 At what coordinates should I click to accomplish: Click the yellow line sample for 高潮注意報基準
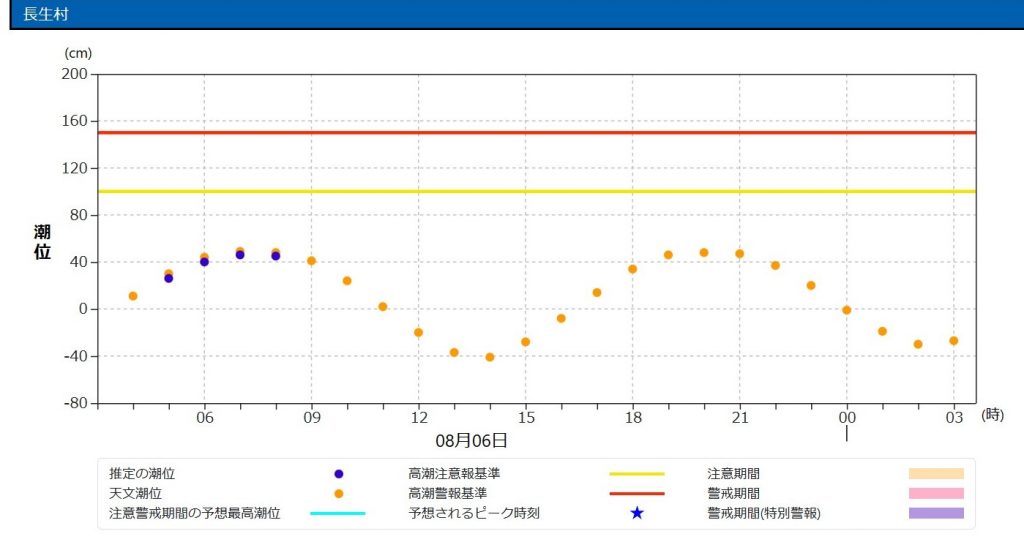click(637, 474)
